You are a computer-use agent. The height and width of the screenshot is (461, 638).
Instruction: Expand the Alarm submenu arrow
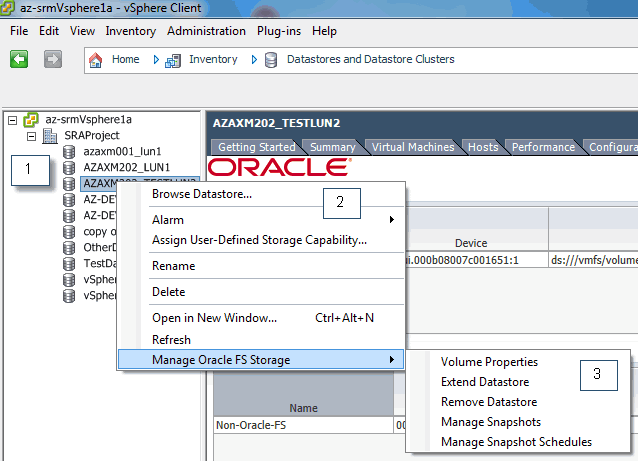point(391,220)
